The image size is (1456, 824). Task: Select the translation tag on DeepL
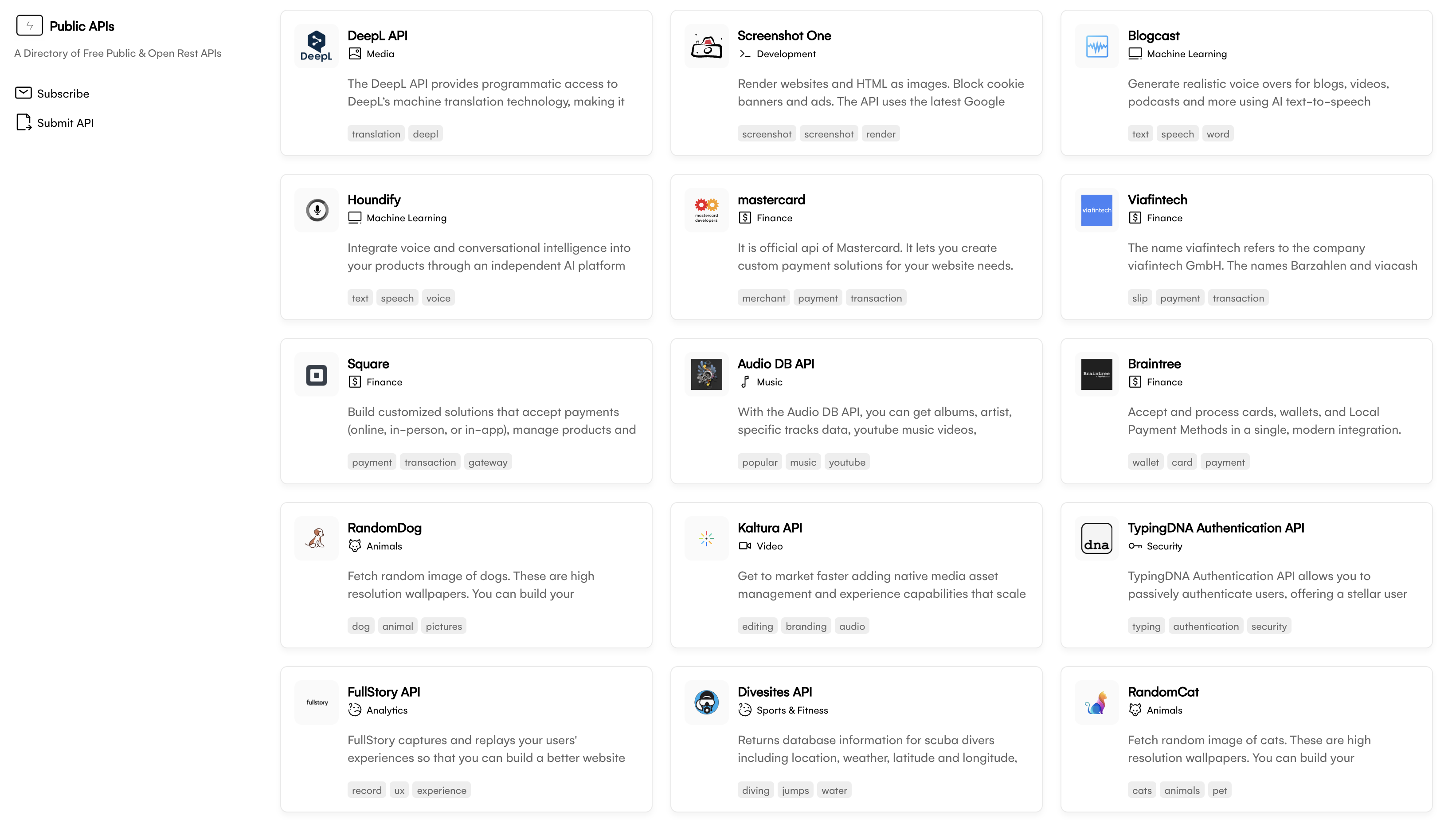tap(375, 133)
